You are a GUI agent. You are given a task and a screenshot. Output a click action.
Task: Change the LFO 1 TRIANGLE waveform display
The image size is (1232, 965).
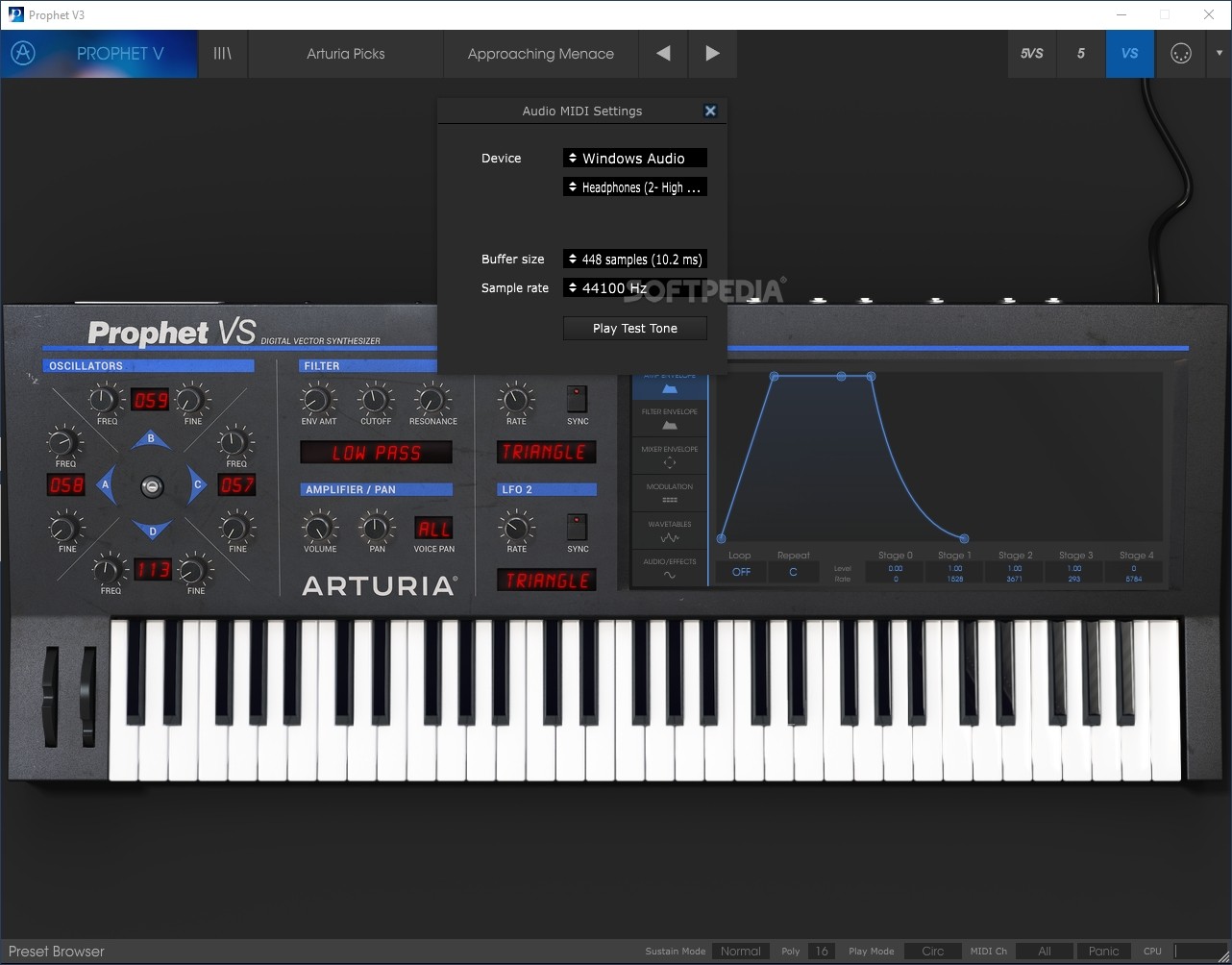coord(546,452)
